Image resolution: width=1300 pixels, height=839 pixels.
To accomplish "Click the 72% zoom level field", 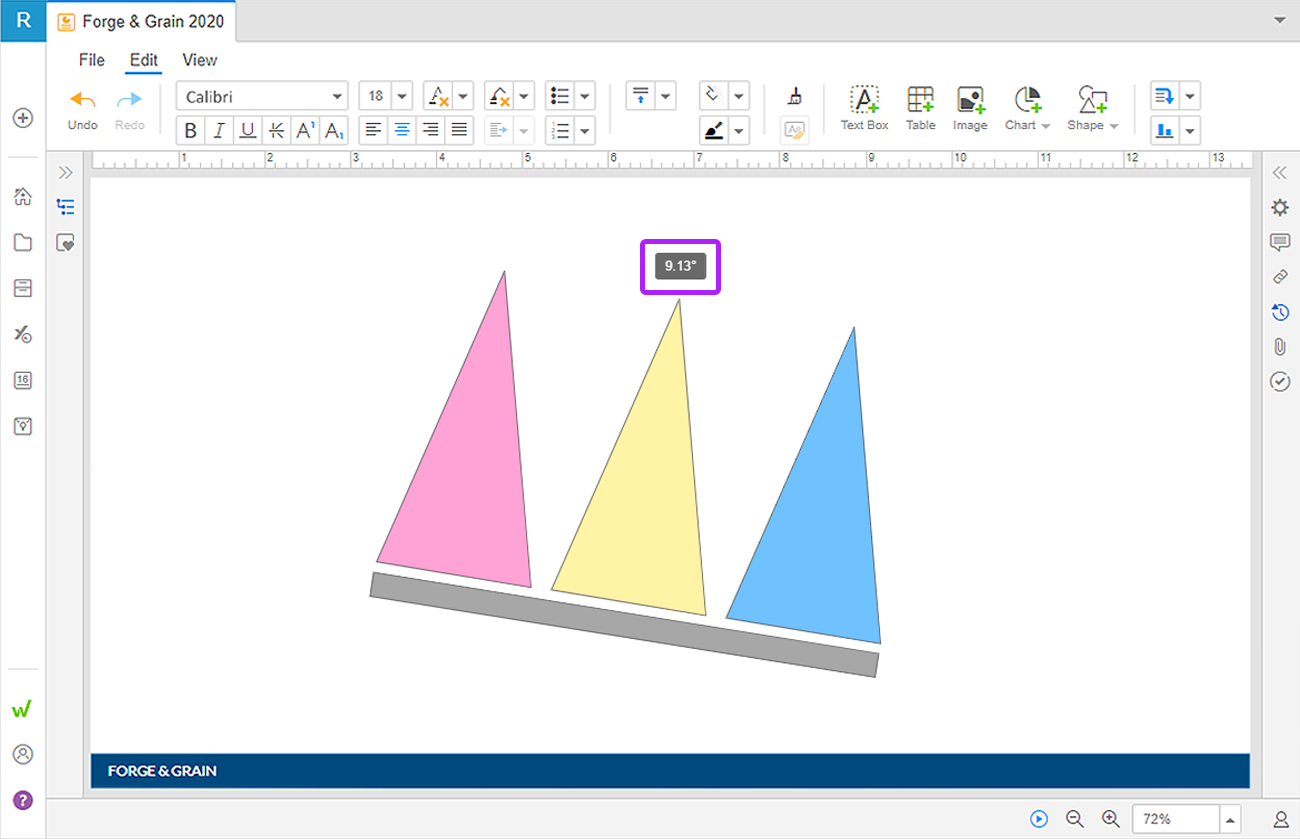I will 1175,819.
